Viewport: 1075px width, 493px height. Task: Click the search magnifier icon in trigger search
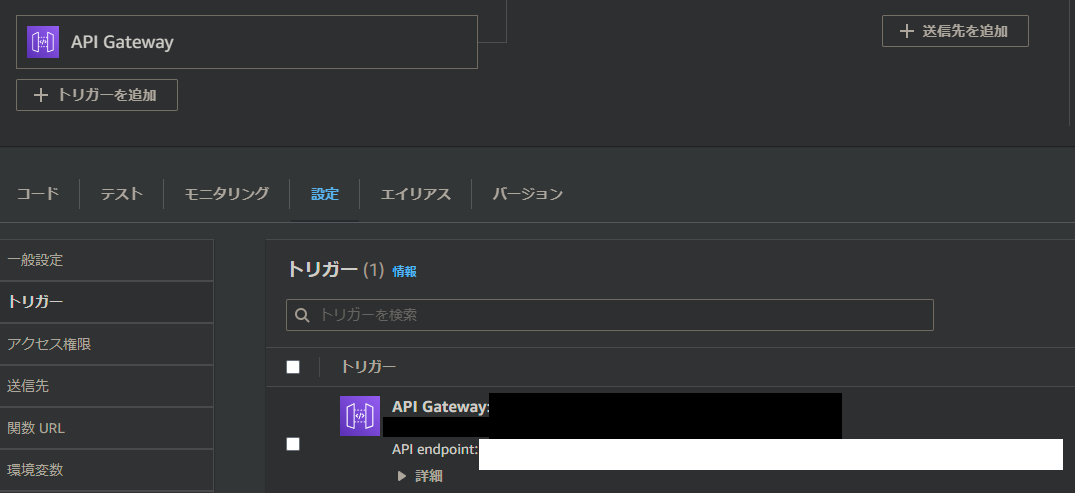(x=302, y=315)
